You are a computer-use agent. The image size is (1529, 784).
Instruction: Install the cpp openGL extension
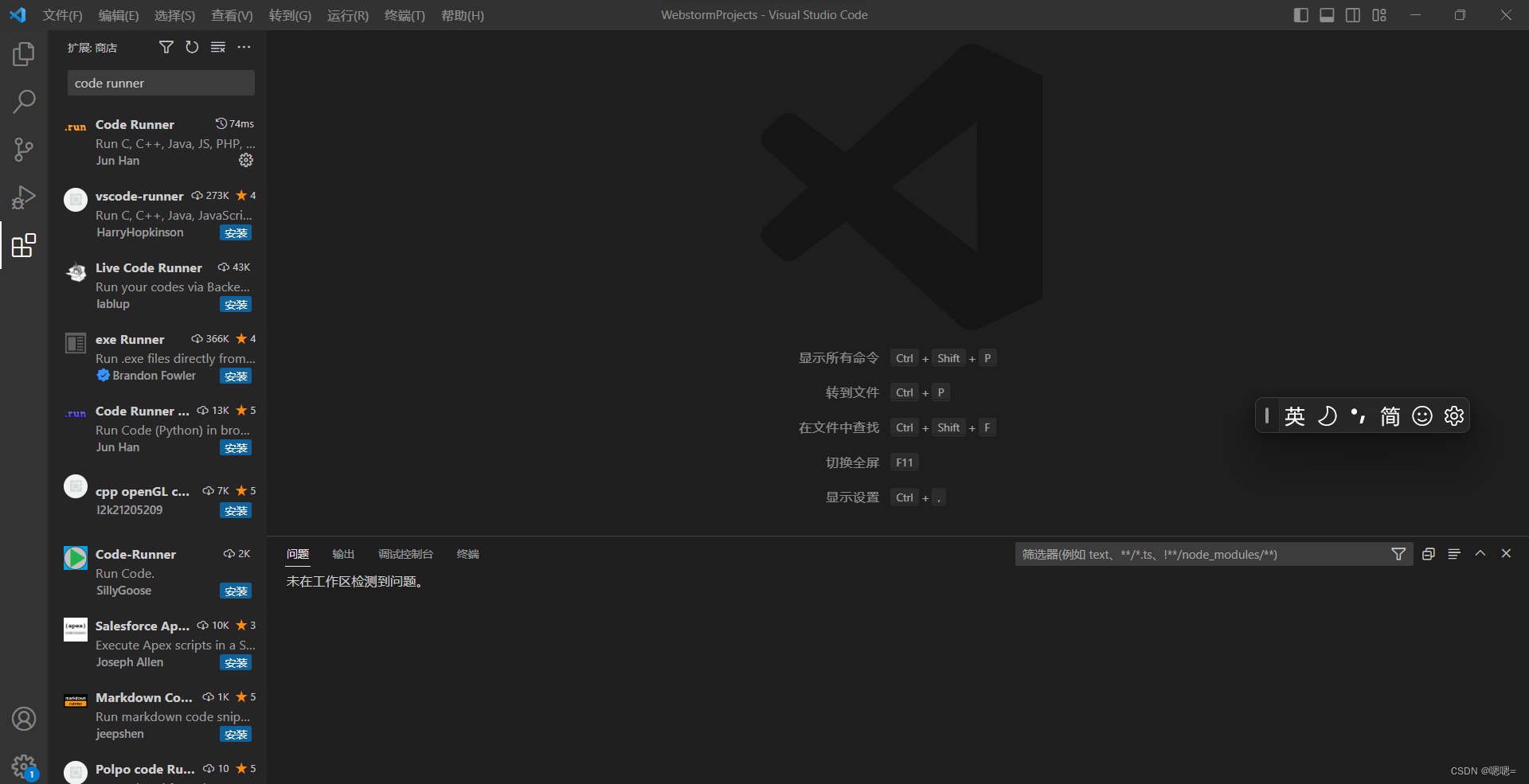click(x=236, y=510)
